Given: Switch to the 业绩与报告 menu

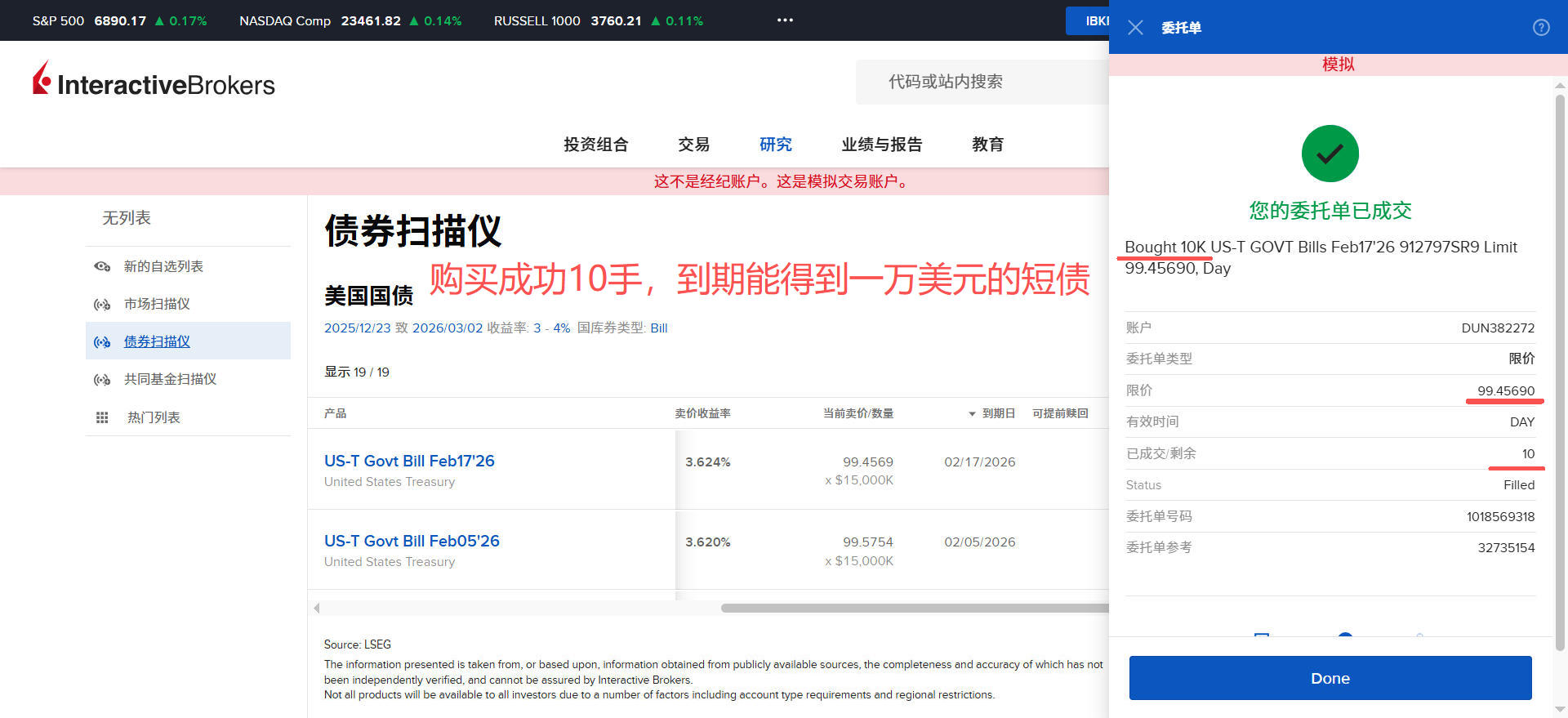Looking at the screenshot, I should [881, 145].
